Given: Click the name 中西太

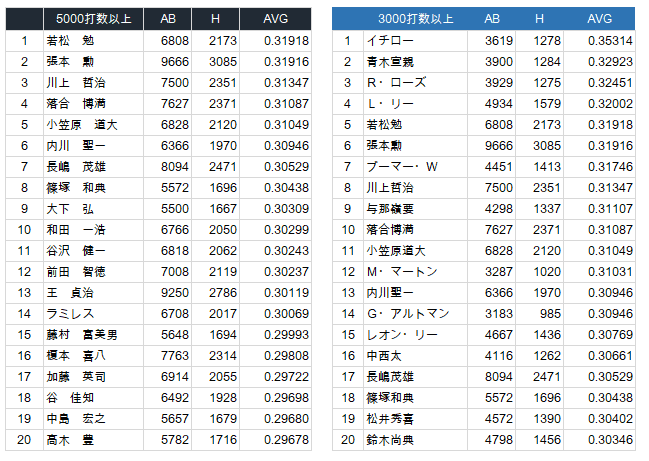Looking at the screenshot, I should pos(384,356).
